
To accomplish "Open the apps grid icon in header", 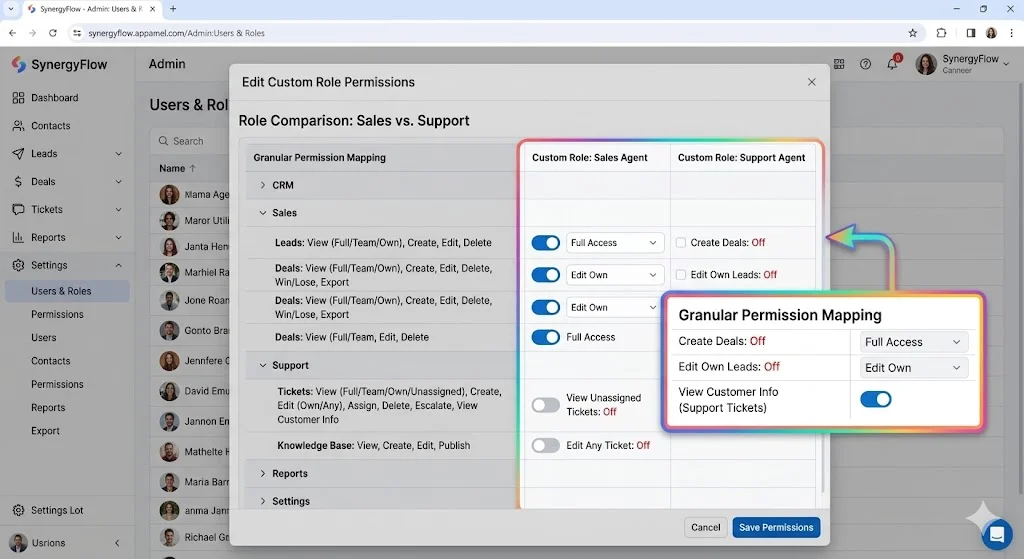I will click(x=839, y=64).
